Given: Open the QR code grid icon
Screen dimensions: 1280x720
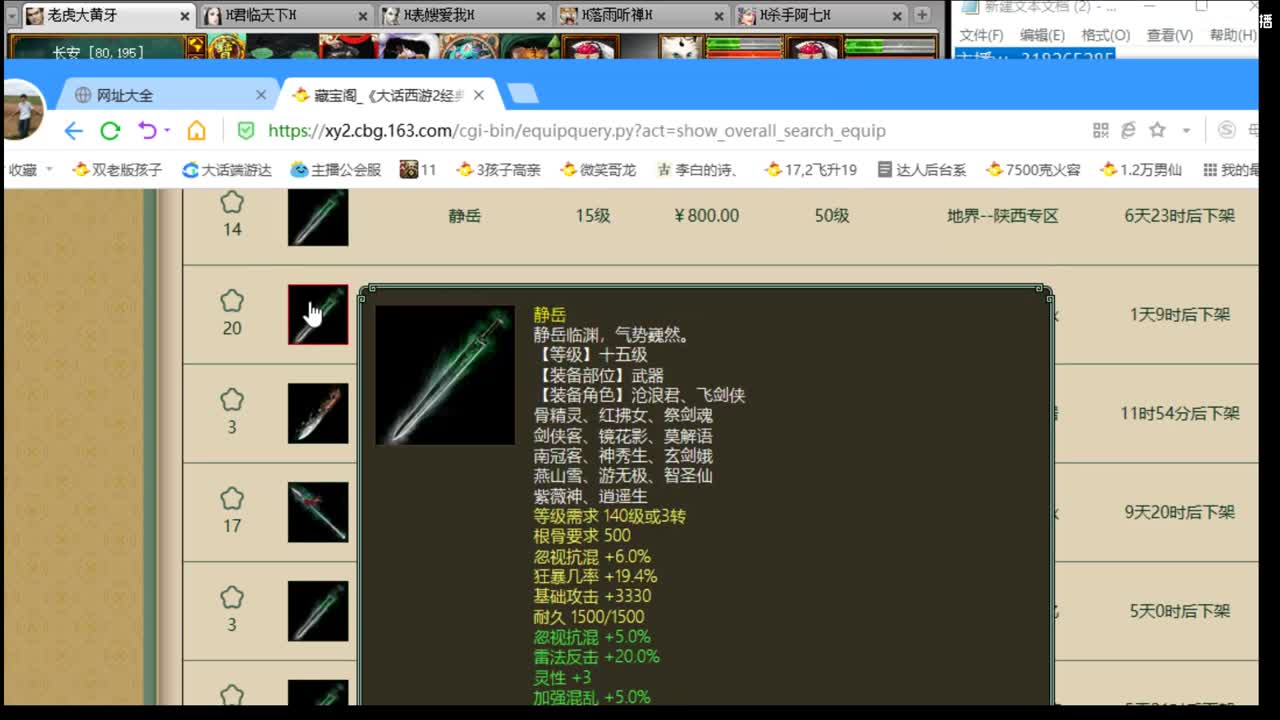Looking at the screenshot, I should [1101, 131].
